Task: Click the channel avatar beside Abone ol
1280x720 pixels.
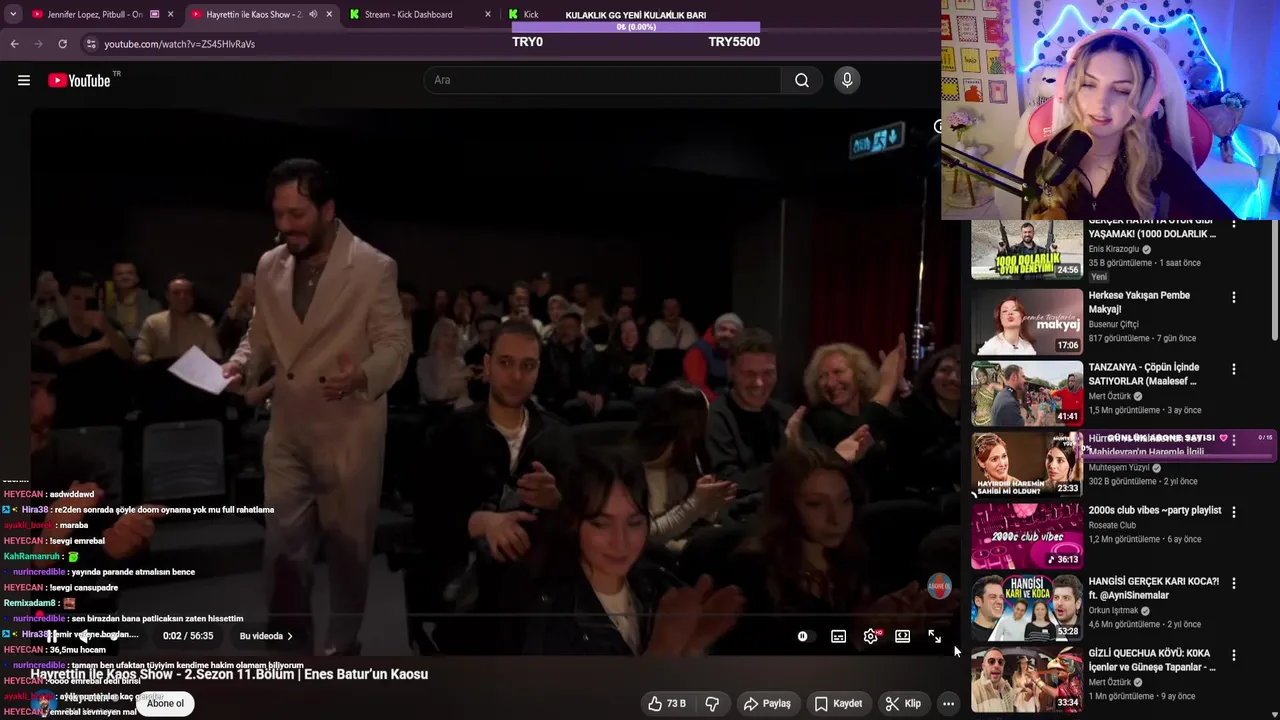Action: (x=42, y=703)
